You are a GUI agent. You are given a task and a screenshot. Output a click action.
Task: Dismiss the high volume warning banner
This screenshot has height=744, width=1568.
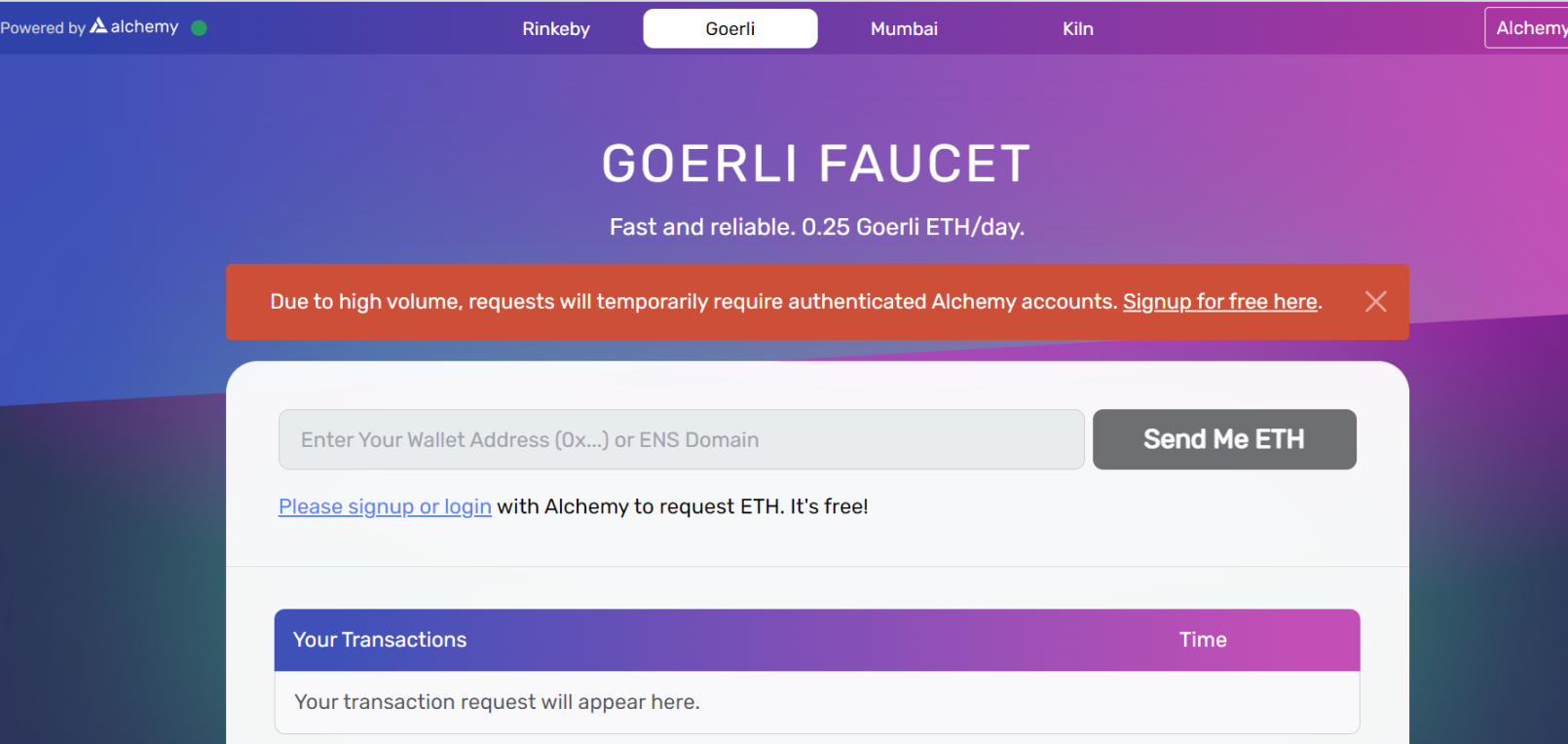tap(1375, 302)
